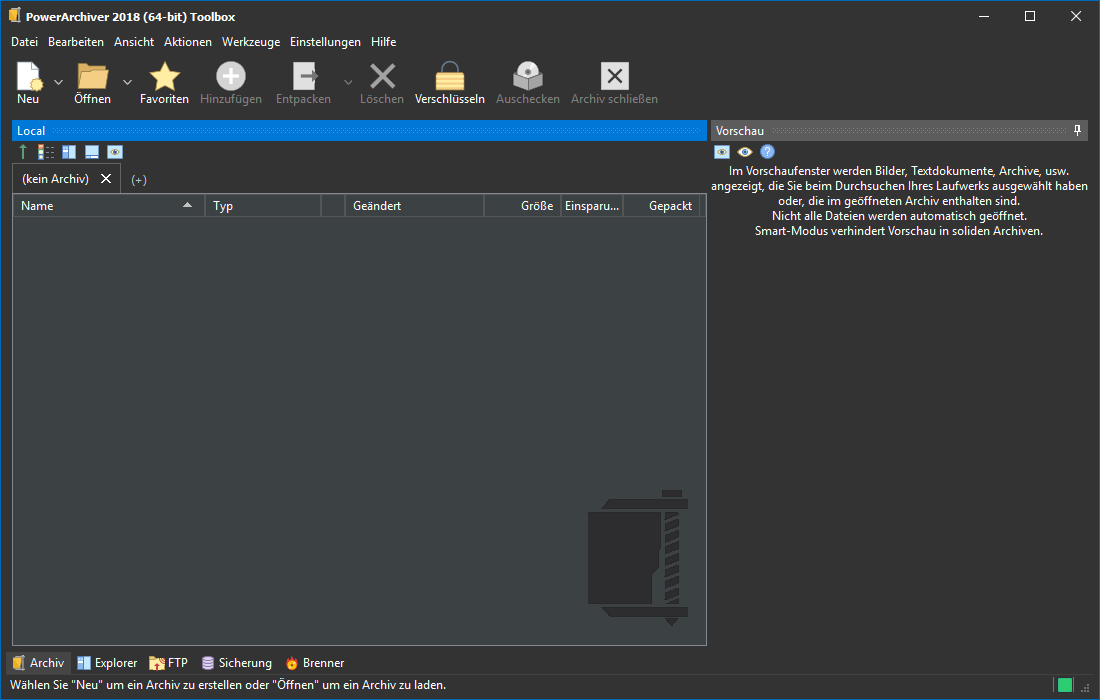Click the Verschlüsseln padlock icon
Screen dimensions: 1100x700
(x=449, y=77)
